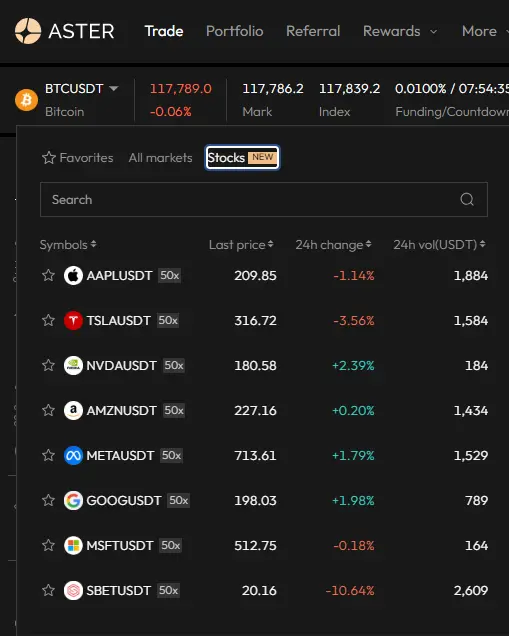Select the SBETUSDT symbol
This screenshot has height=636, width=509.
click(118, 591)
